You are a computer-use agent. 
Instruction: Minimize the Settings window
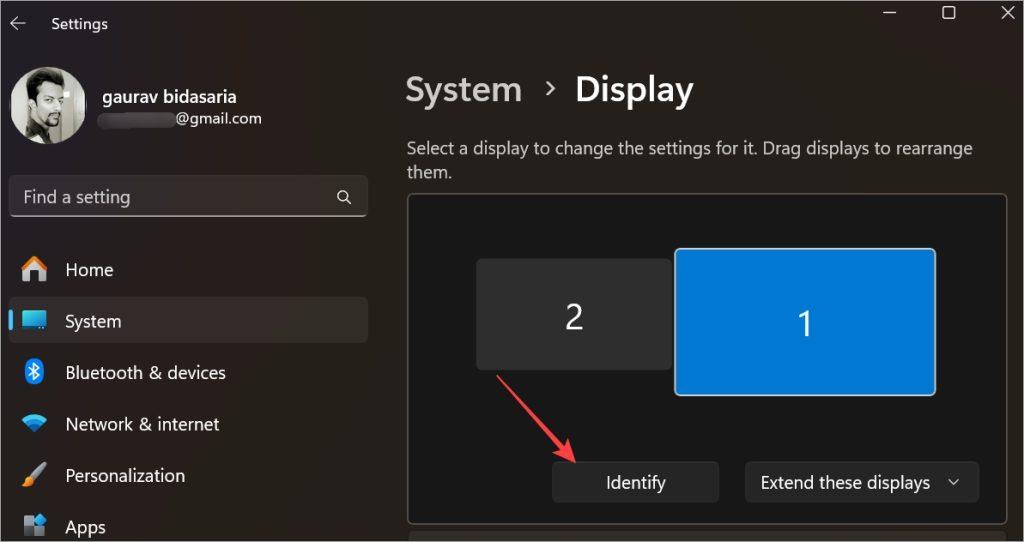889,12
